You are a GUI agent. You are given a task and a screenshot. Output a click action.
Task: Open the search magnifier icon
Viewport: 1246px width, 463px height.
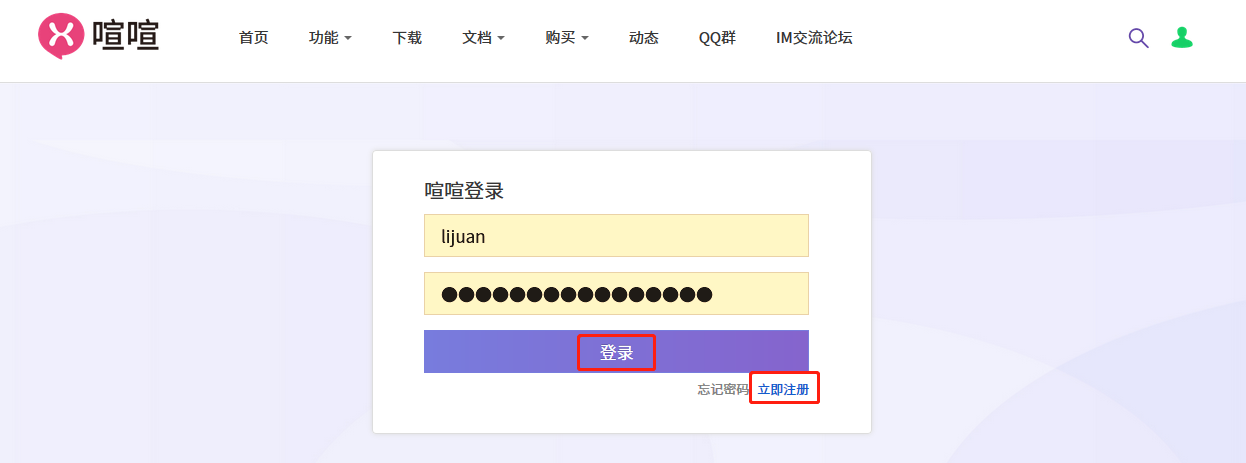point(1138,38)
